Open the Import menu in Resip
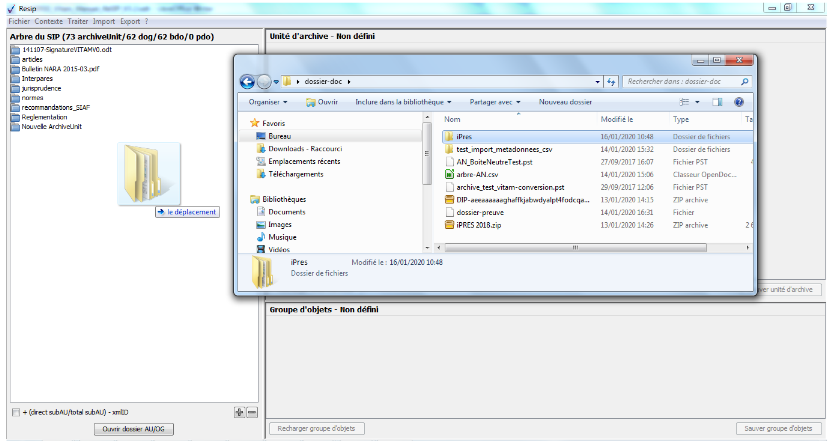The width and height of the screenshot is (830, 444). pyautogui.click(x=104, y=20)
